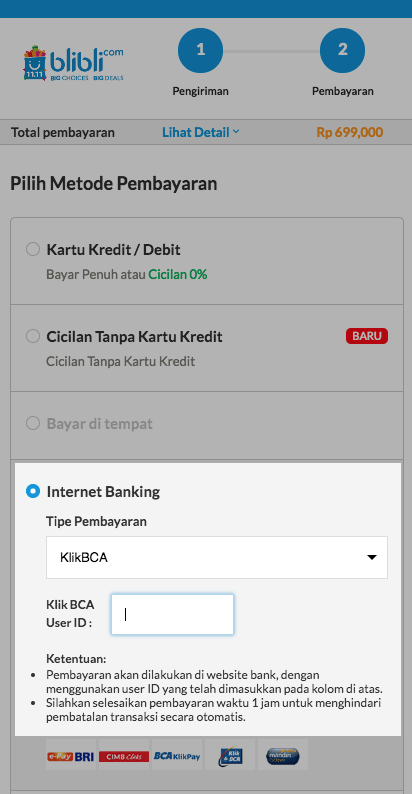Toggle the Internet Banking radio button

(x=33, y=491)
